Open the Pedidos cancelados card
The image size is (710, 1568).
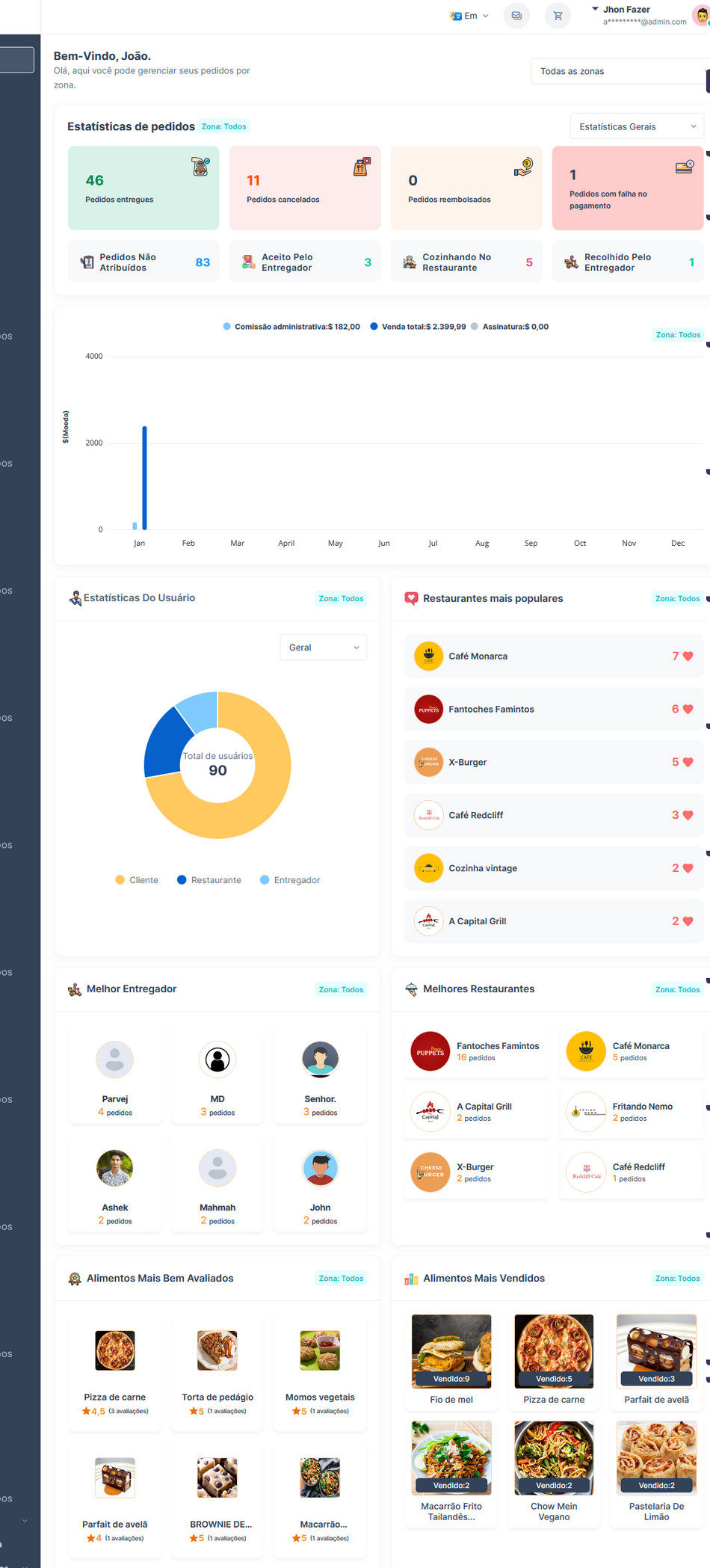(x=305, y=188)
